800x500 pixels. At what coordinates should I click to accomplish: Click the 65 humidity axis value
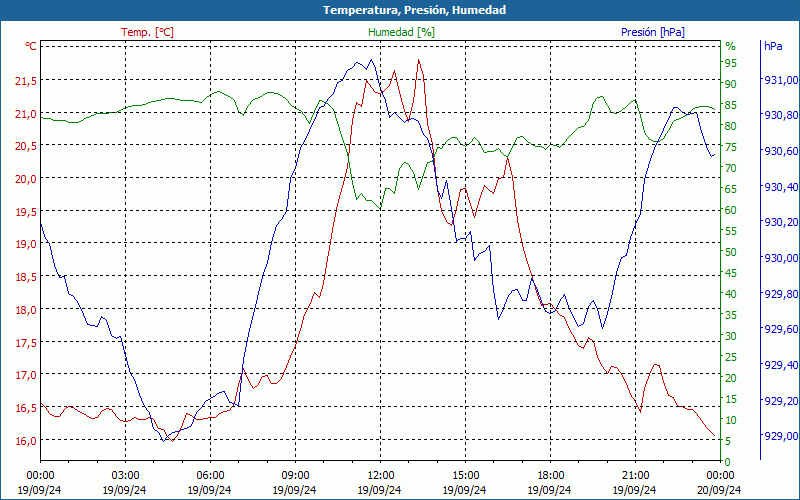[731, 189]
